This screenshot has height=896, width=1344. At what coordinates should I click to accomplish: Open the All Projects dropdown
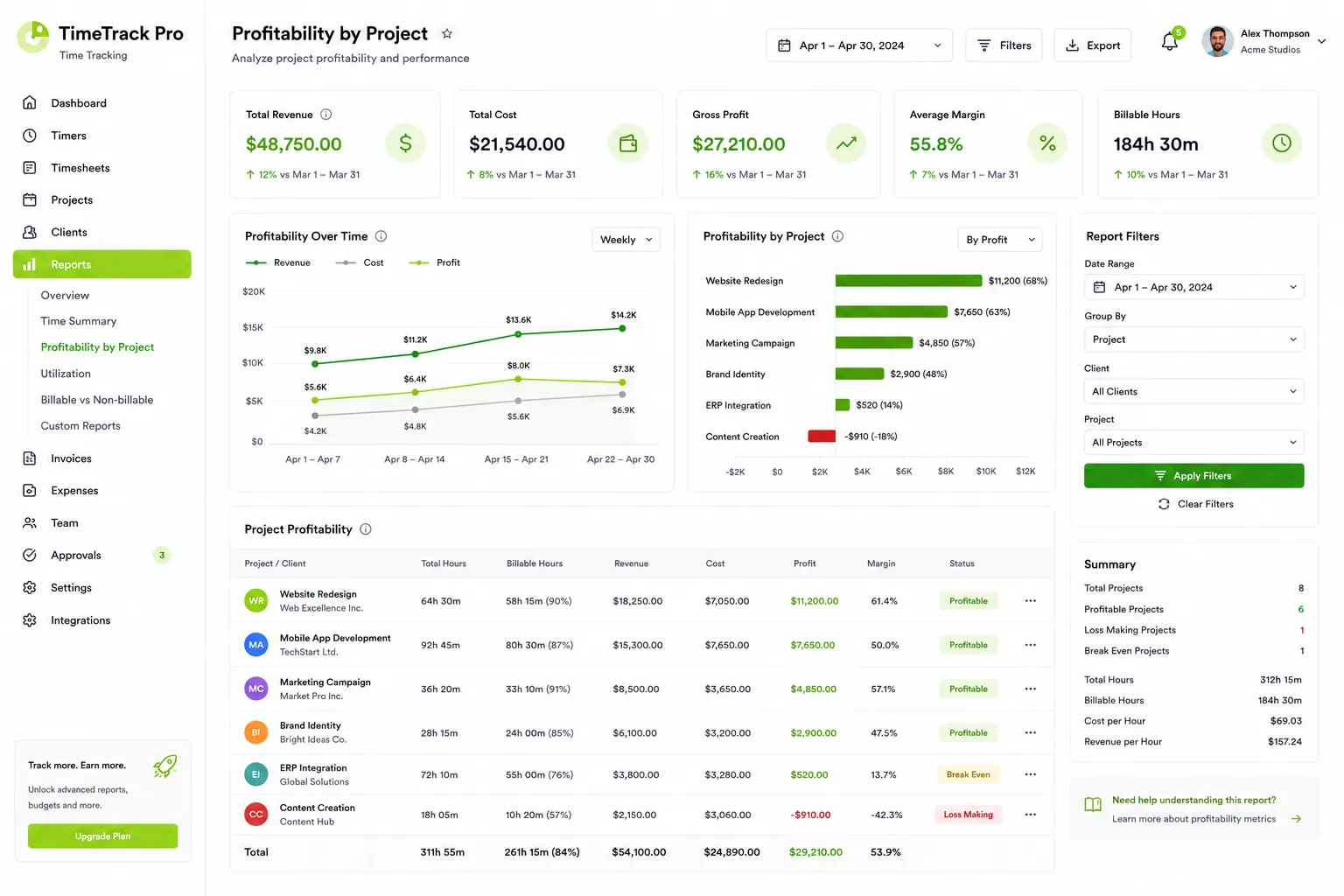1194,443
